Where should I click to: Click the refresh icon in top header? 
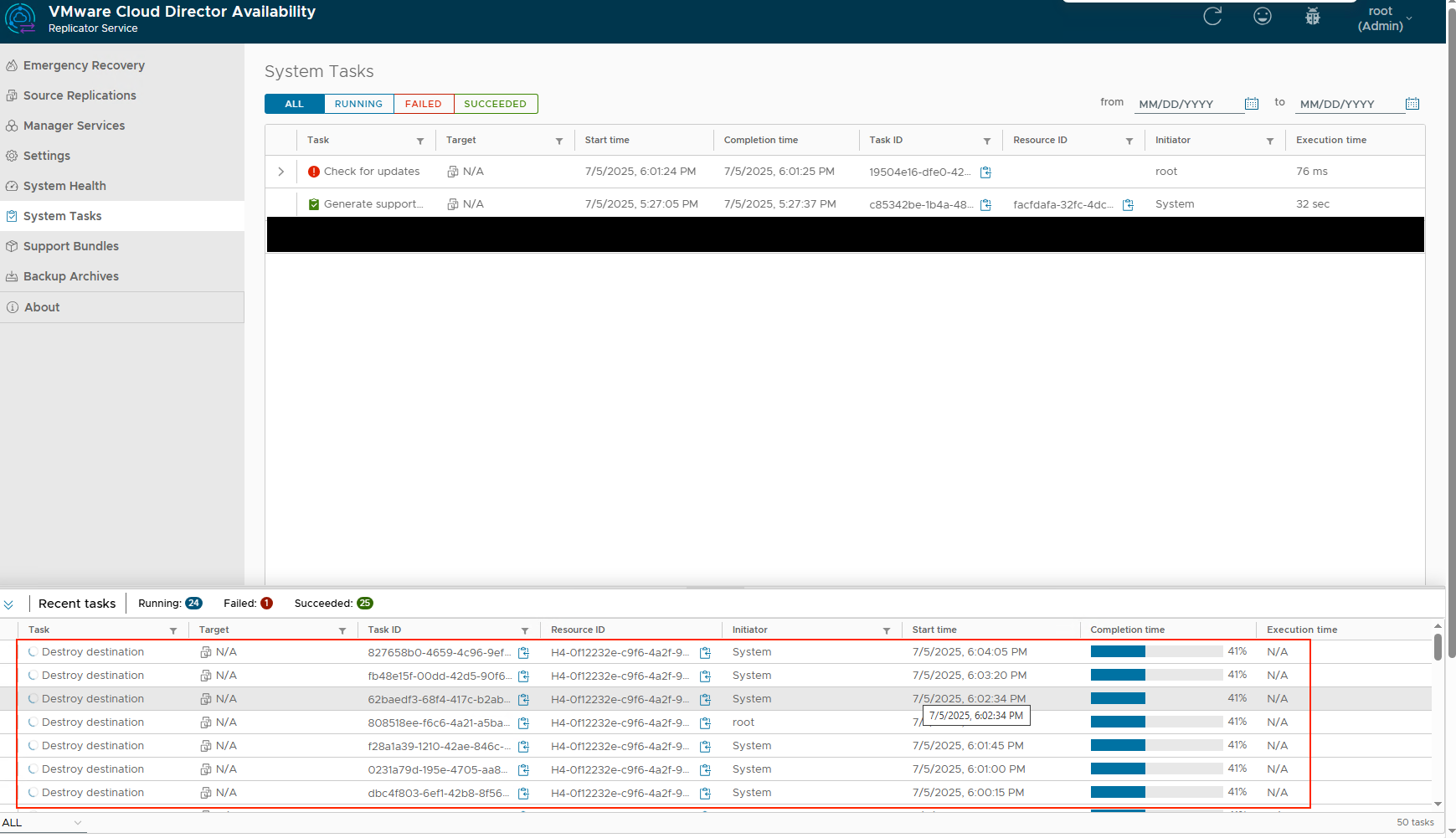point(1212,16)
